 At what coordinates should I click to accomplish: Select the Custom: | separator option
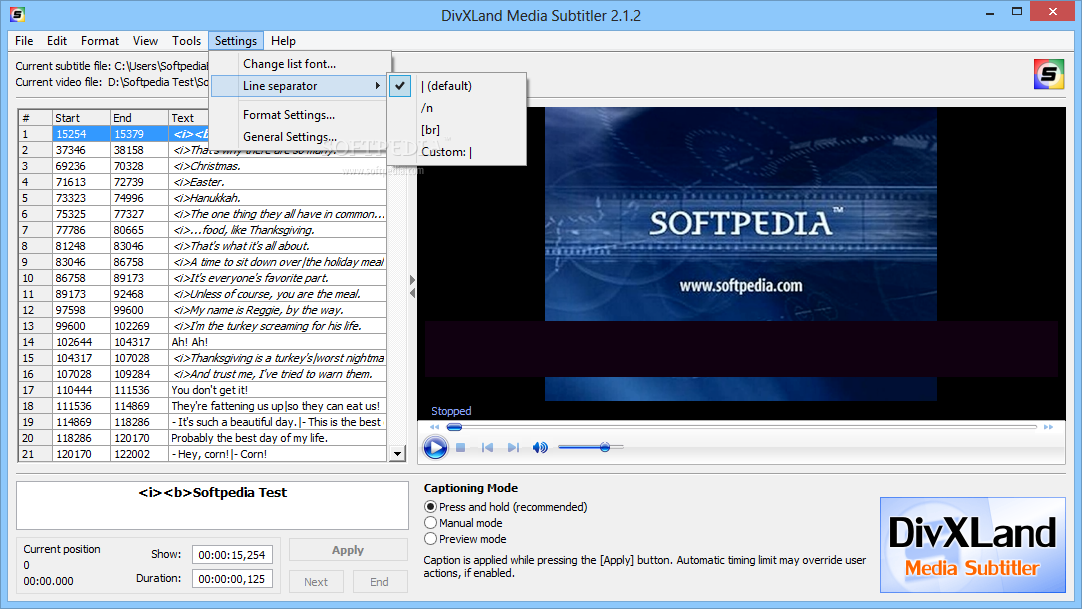[x=456, y=152]
